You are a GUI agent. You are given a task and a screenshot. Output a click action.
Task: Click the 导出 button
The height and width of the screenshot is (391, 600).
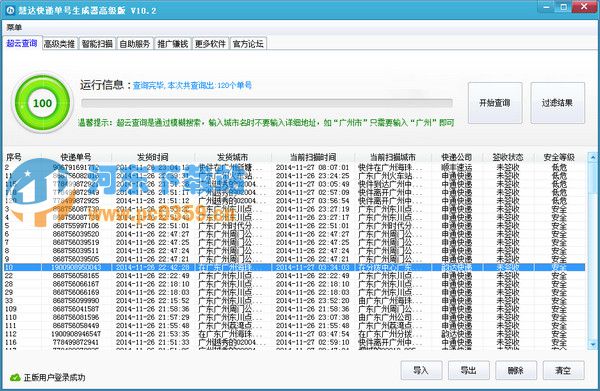(469, 370)
